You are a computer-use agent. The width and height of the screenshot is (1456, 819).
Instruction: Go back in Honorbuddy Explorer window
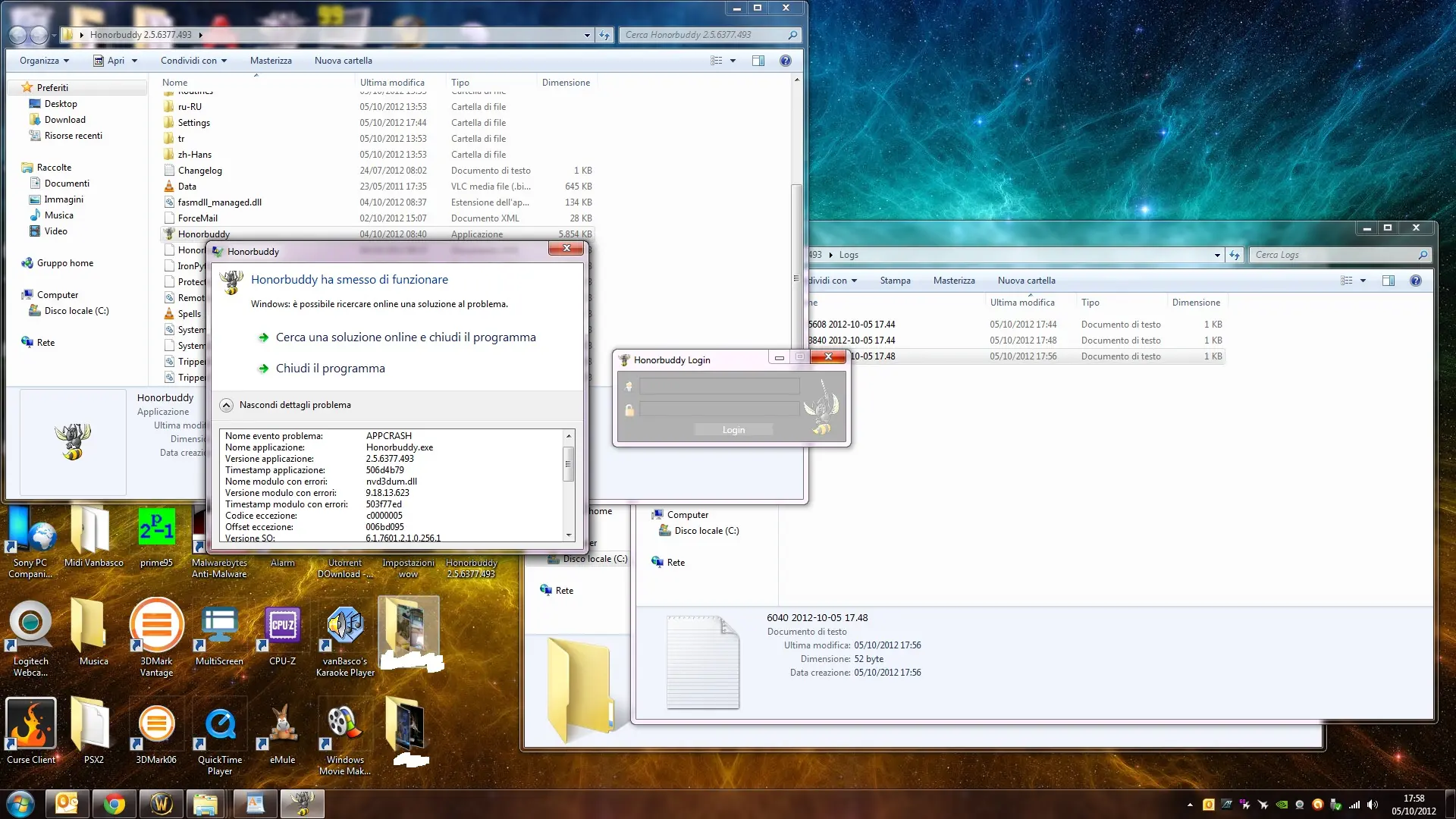click(17, 35)
